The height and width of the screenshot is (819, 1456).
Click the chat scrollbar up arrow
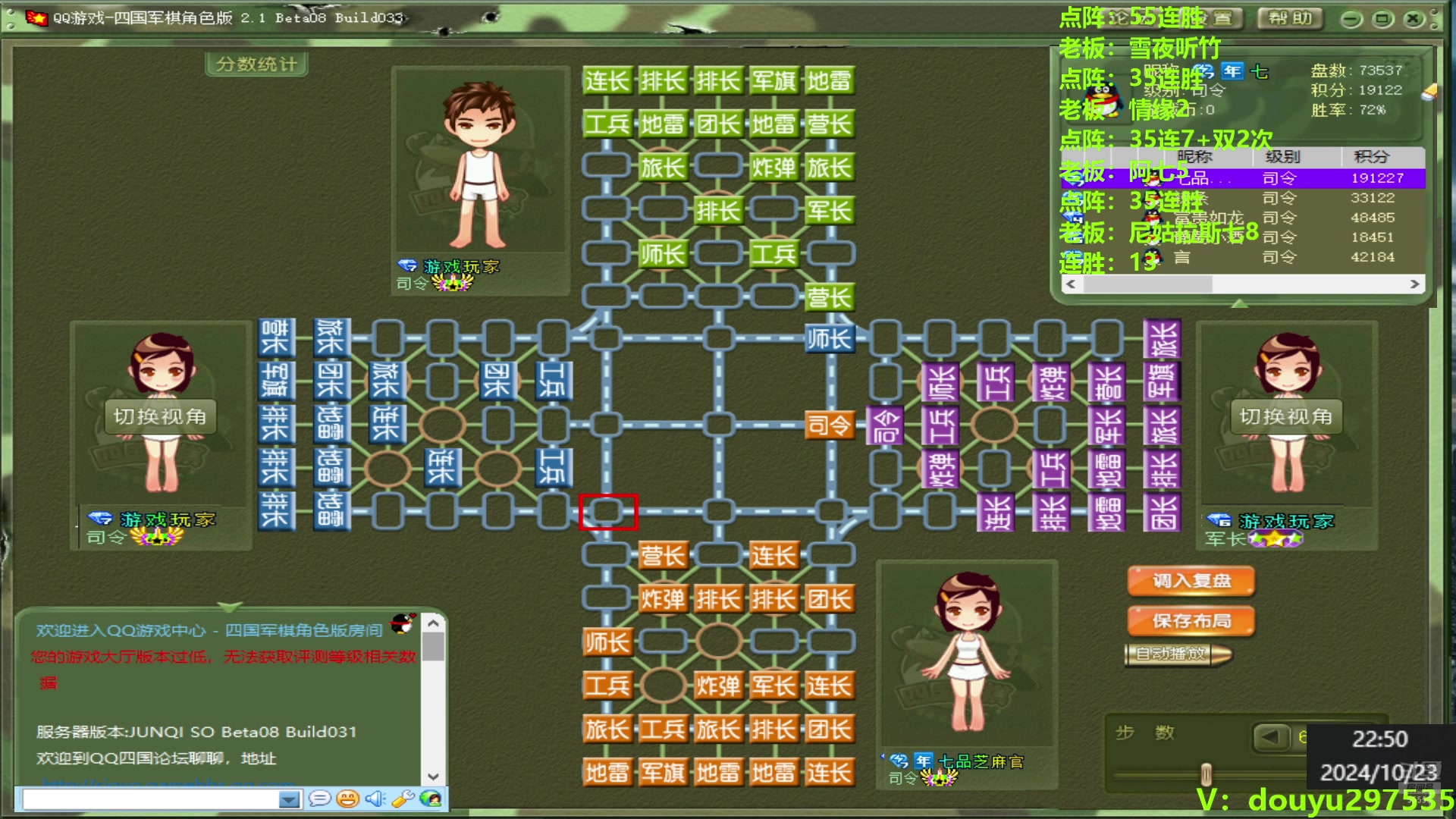(x=433, y=623)
